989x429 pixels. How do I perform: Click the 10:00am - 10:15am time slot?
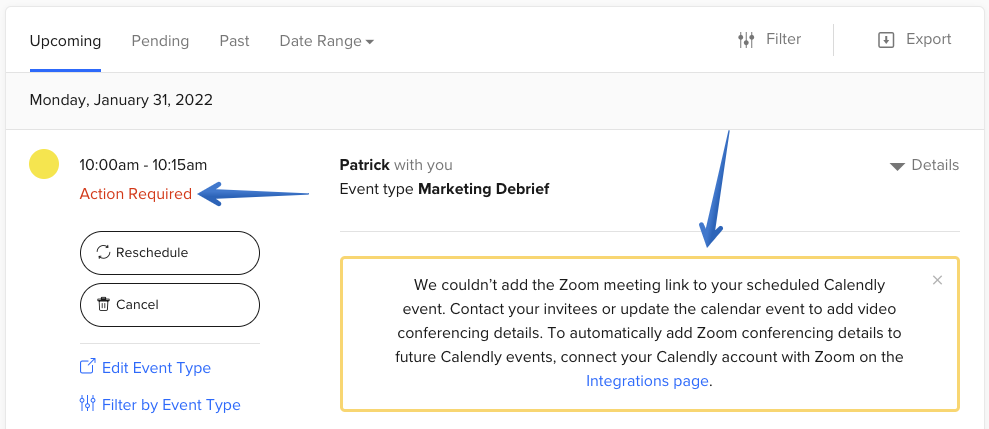click(x=143, y=165)
